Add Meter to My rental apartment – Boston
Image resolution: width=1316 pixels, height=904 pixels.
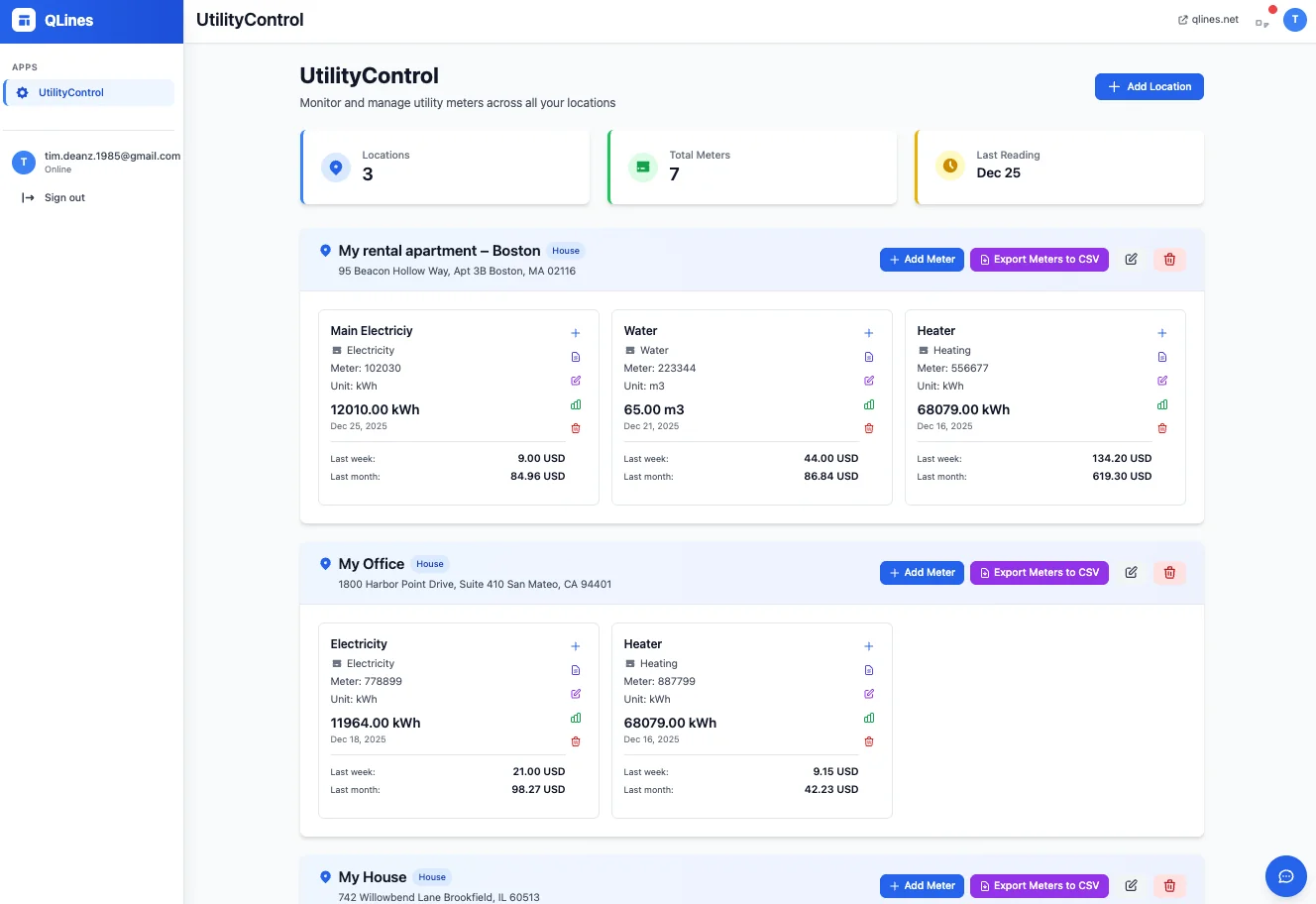click(x=922, y=260)
